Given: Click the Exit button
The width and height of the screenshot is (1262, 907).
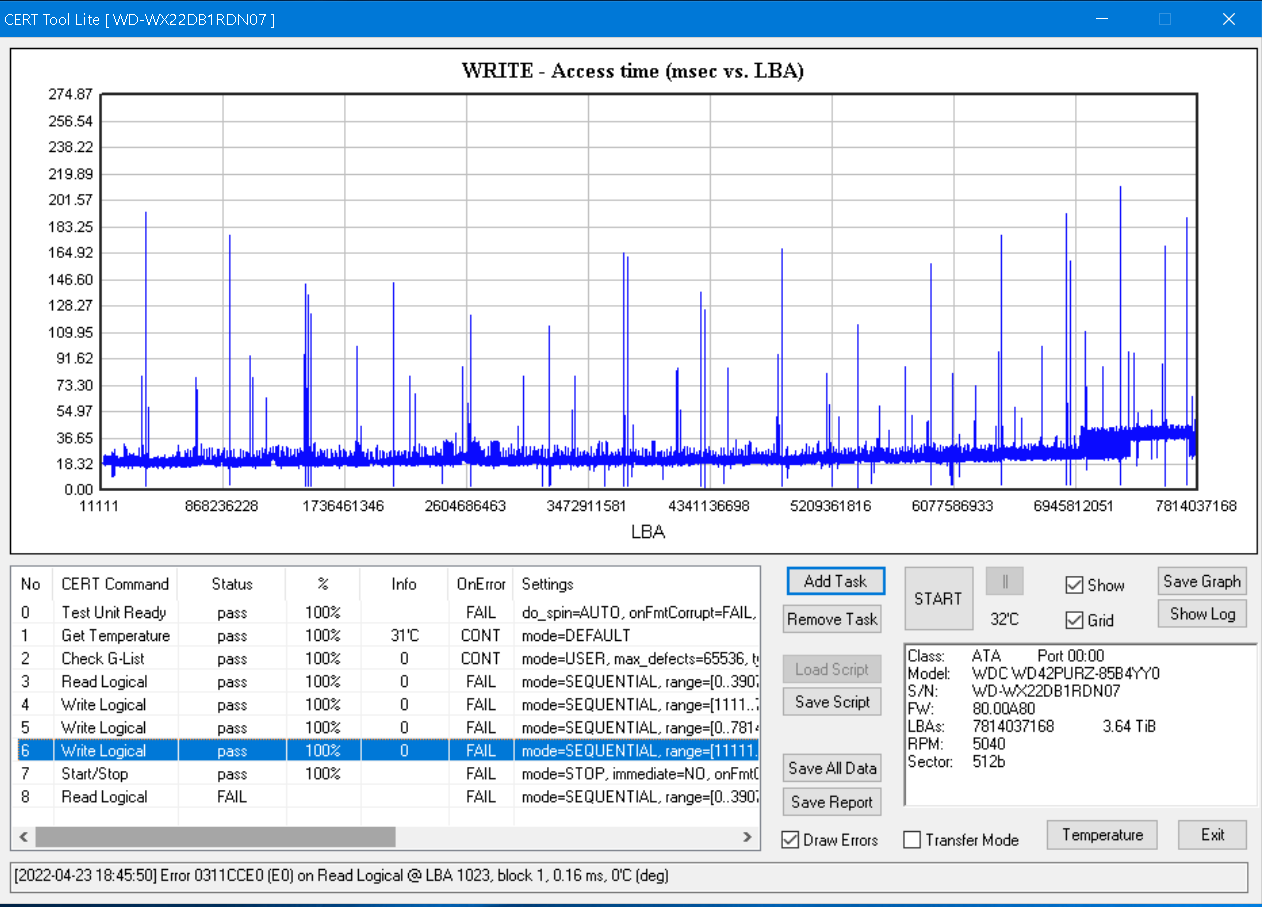Looking at the screenshot, I should [x=1212, y=835].
